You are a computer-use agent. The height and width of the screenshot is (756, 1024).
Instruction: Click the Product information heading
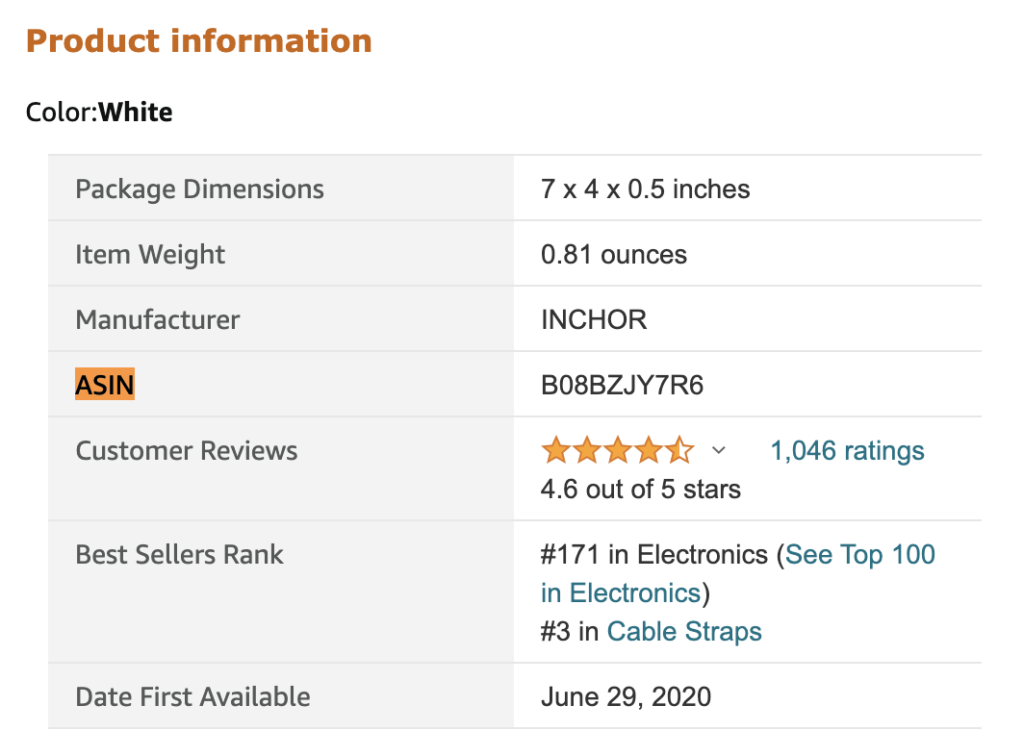click(x=199, y=41)
